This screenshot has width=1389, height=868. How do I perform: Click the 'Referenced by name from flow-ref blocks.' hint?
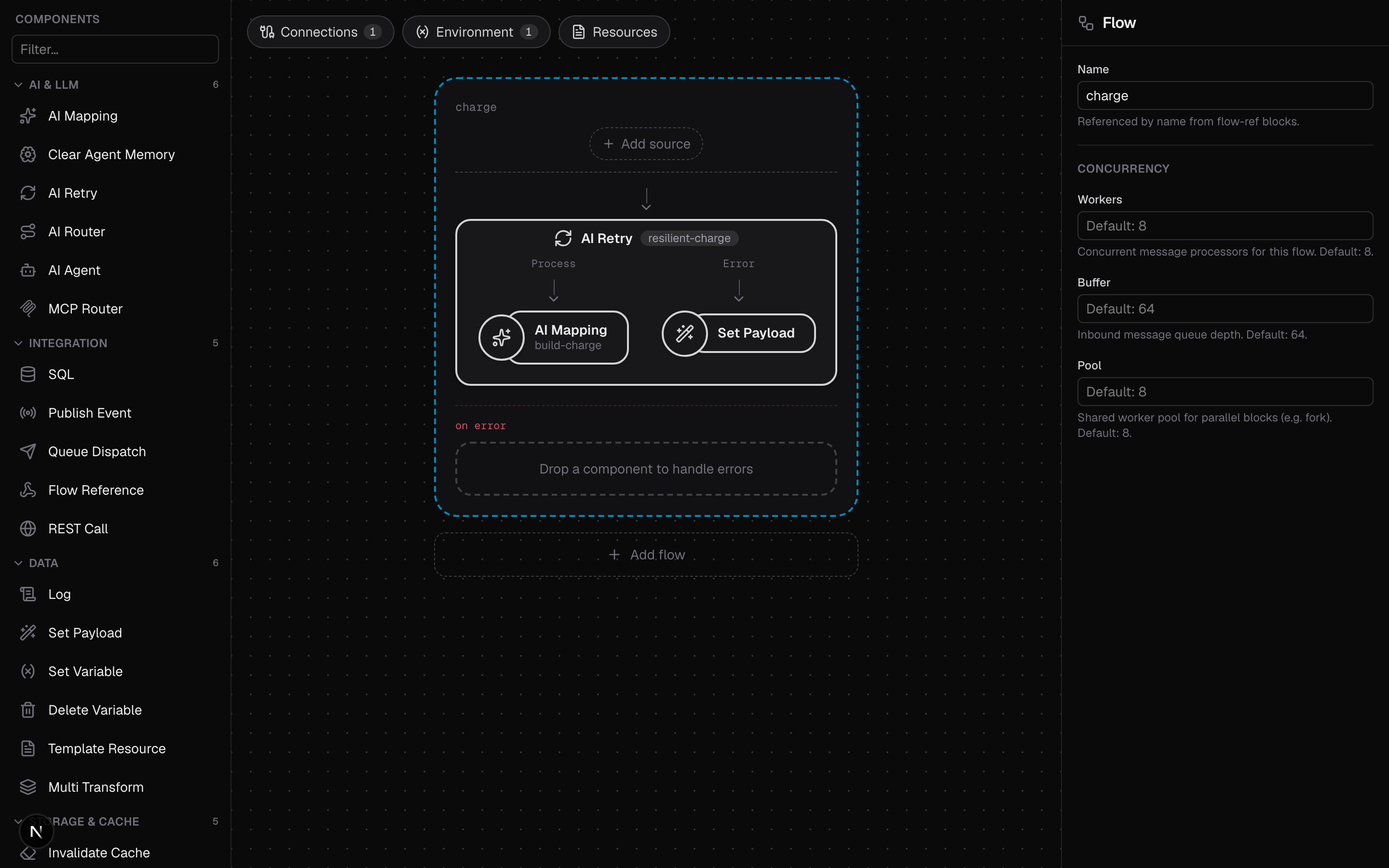(x=1188, y=122)
